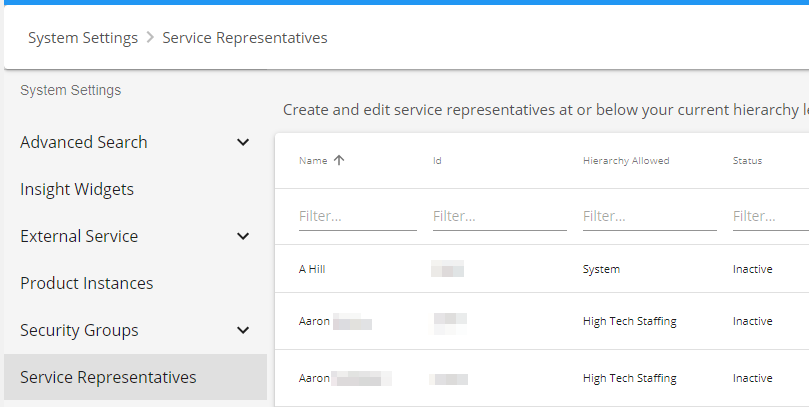Click Service Representatives breadcrumb
Image resolution: width=809 pixels, height=407 pixels.
[x=245, y=38]
